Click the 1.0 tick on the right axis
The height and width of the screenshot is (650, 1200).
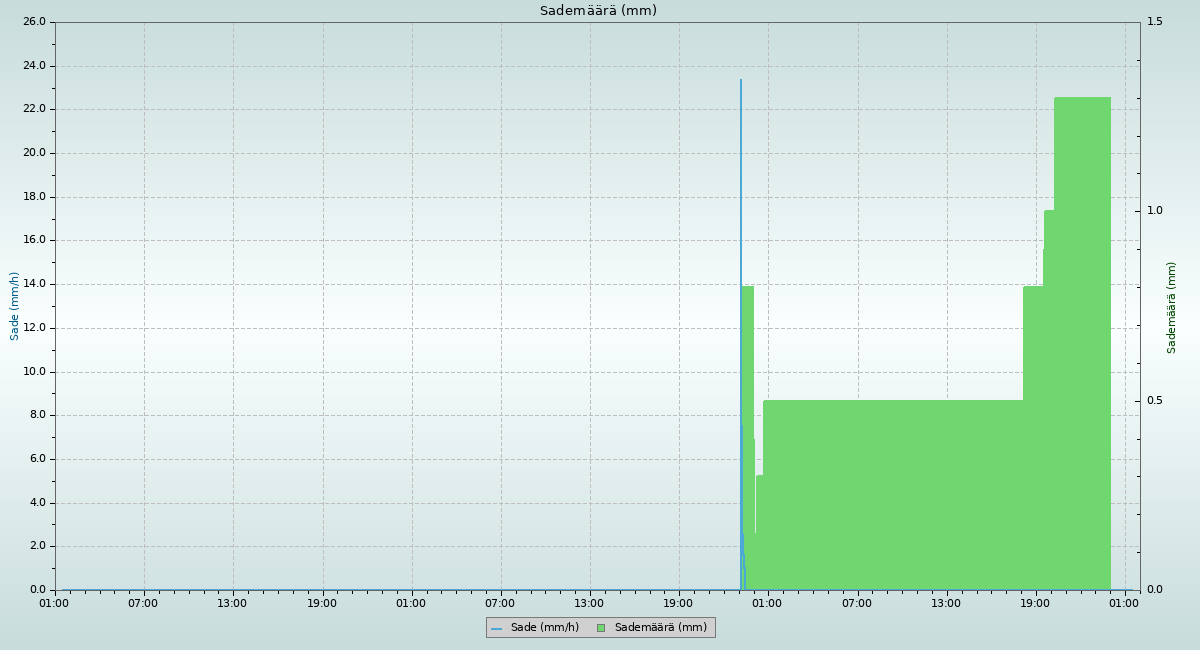point(1155,211)
